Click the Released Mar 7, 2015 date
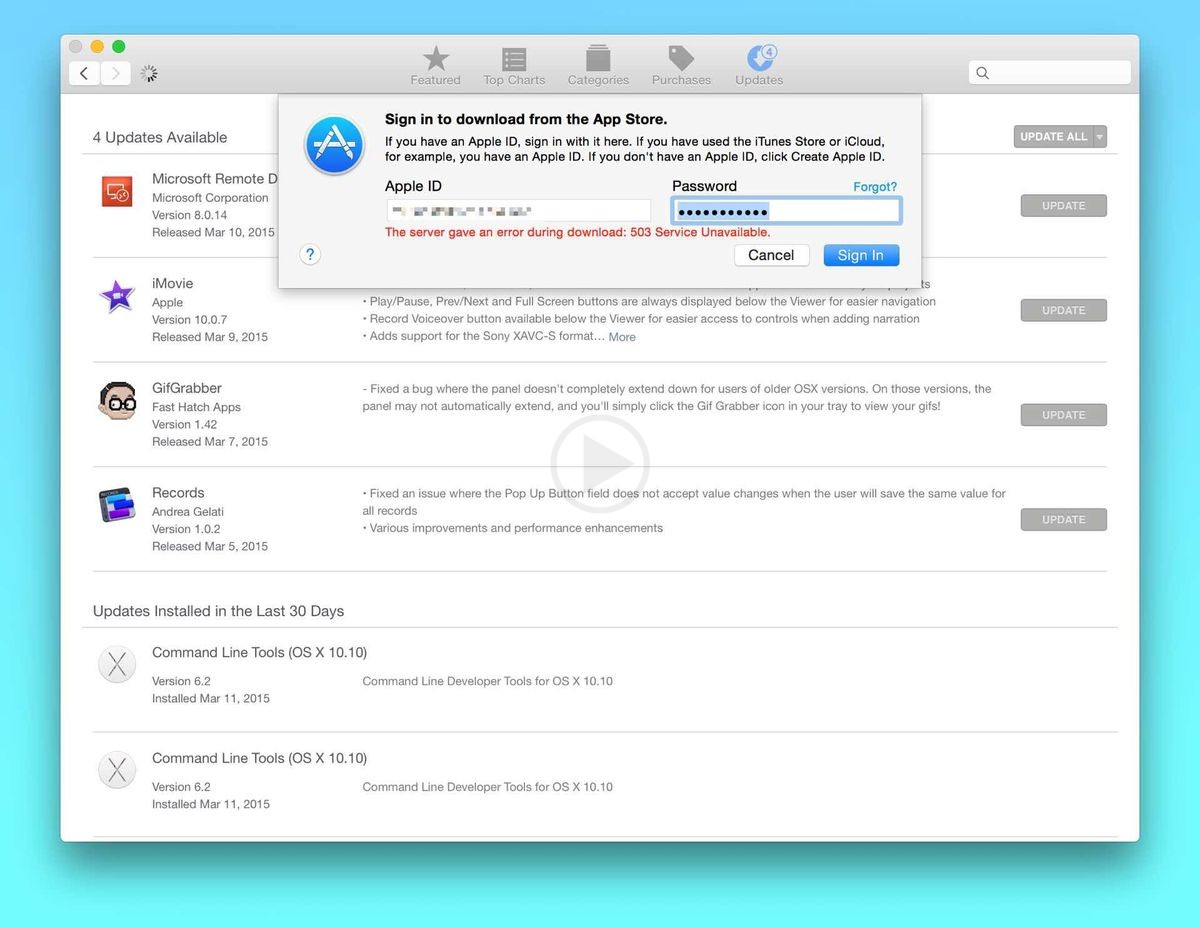This screenshot has width=1200, height=928. point(210,442)
